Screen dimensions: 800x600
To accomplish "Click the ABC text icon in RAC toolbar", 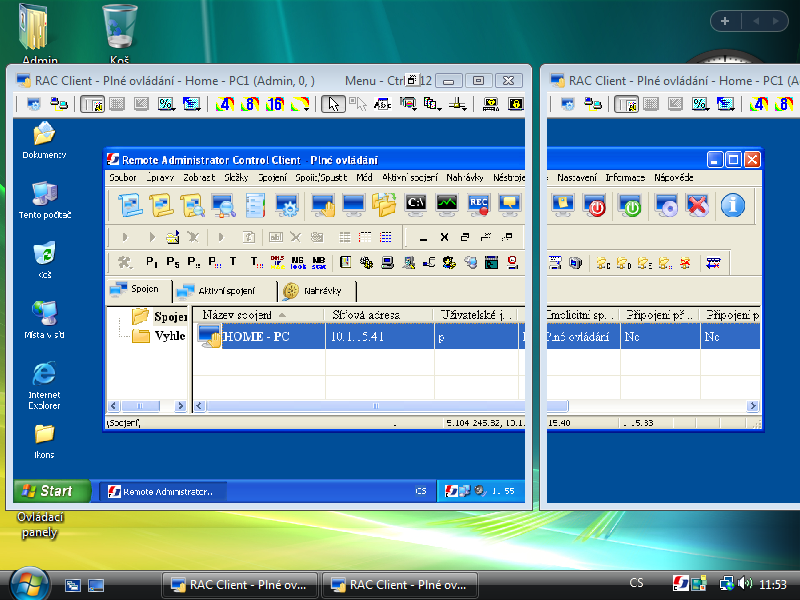I will click(382, 105).
